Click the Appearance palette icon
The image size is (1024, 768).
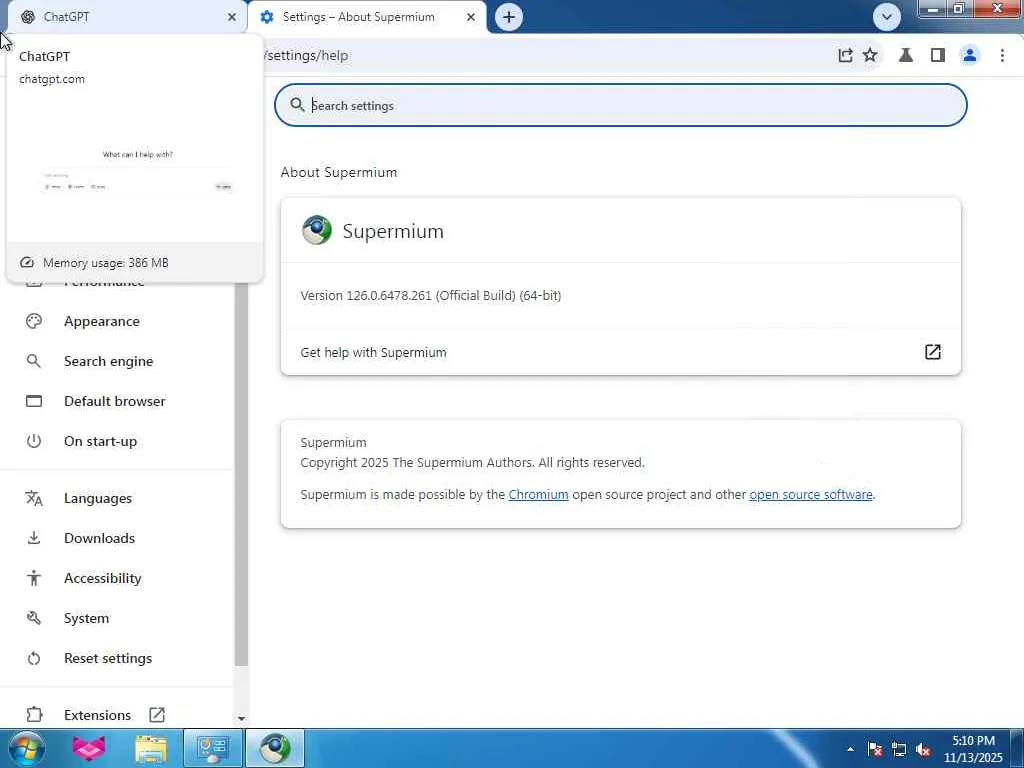[x=34, y=321]
